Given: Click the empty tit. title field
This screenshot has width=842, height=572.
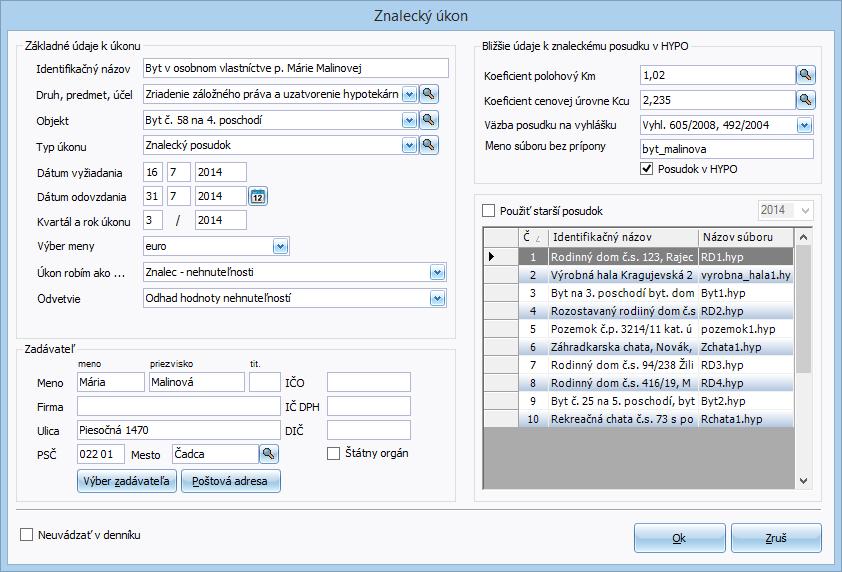Looking at the screenshot, I should (265, 382).
